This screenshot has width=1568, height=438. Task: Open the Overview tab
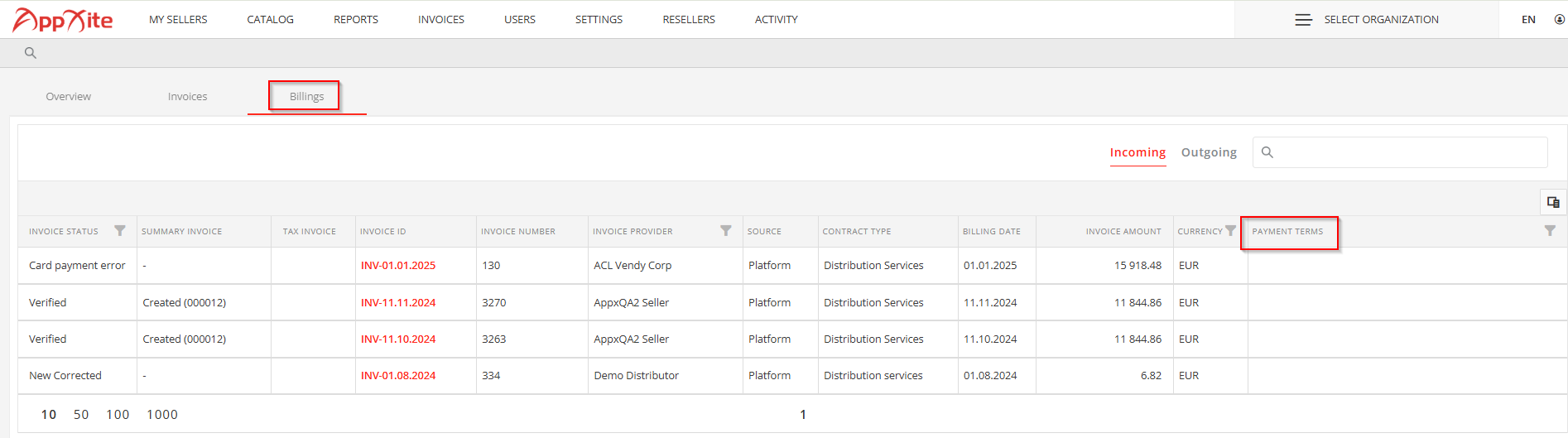(x=69, y=97)
